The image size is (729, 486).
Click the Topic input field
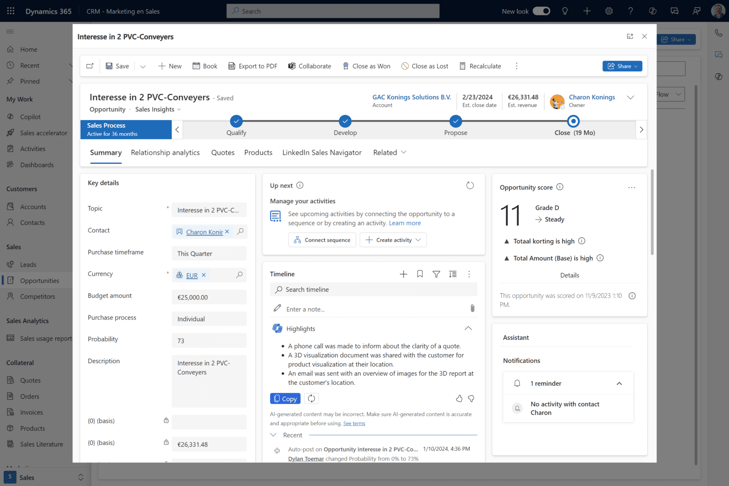click(209, 210)
